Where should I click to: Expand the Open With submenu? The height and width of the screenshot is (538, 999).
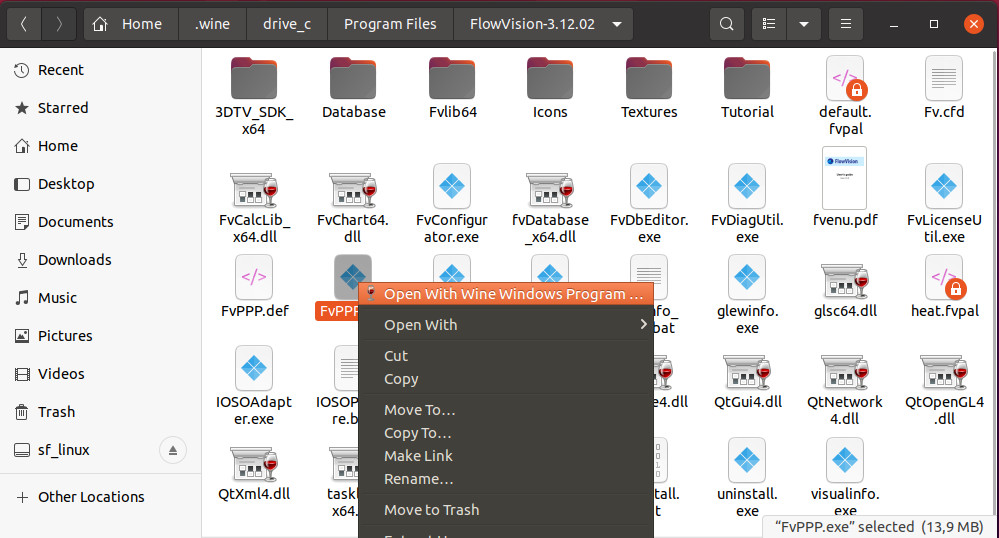[506, 324]
